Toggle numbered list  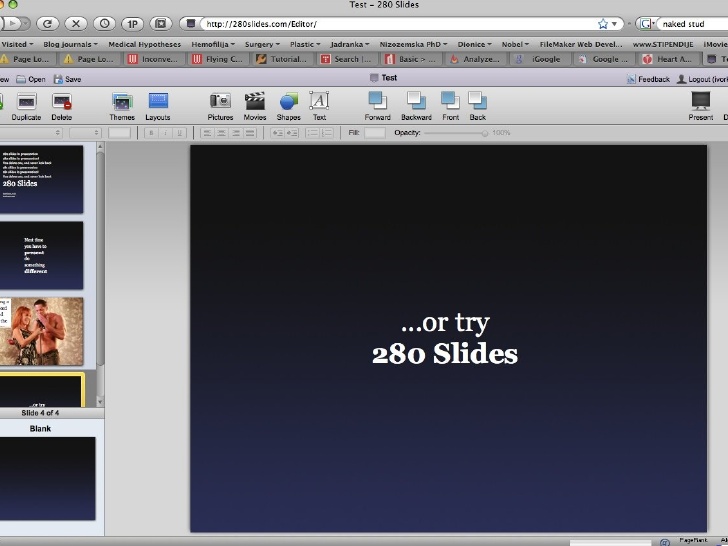[x=327, y=133]
